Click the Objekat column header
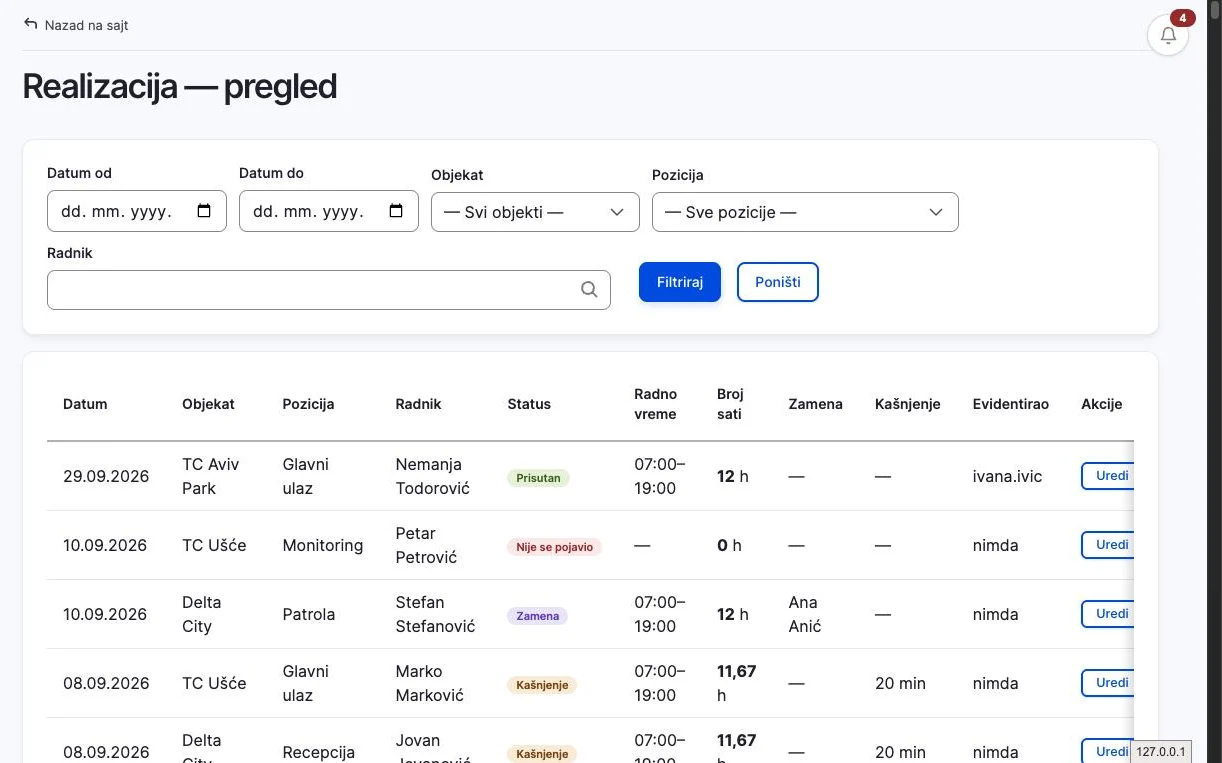This screenshot has width=1222, height=763. [x=208, y=404]
